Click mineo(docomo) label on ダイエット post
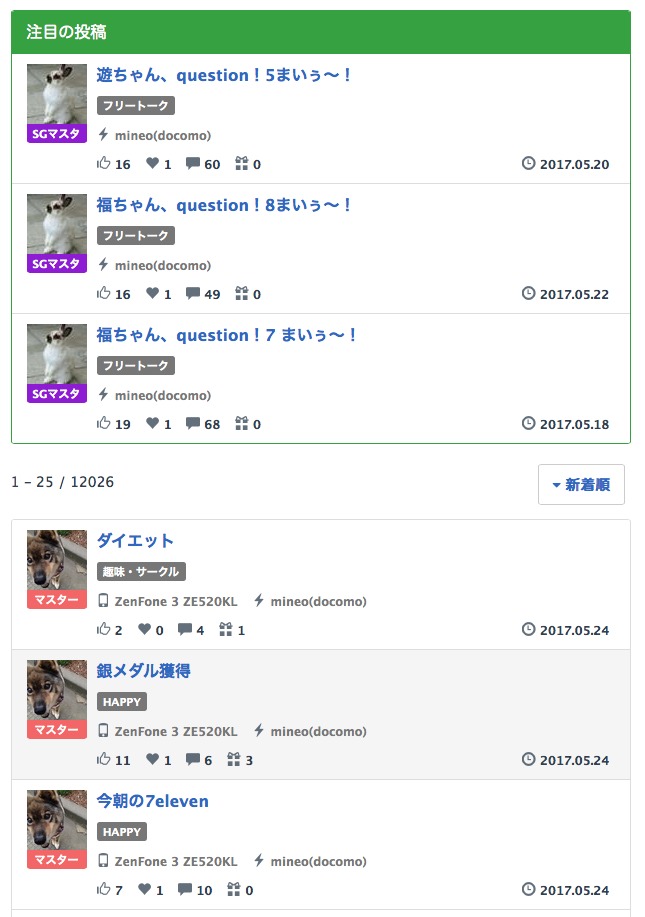The width and height of the screenshot is (645, 917). [318, 601]
